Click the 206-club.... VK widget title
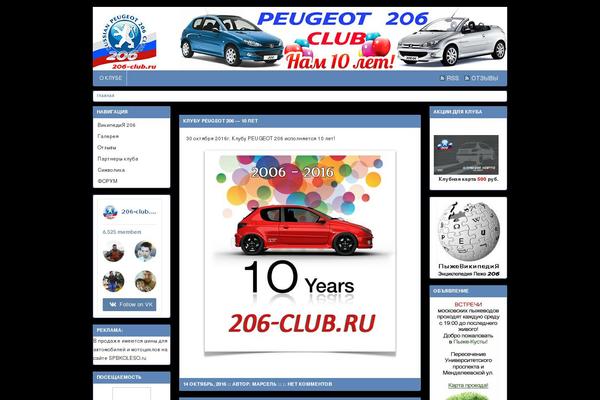The height and width of the screenshot is (400, 600). 139,212
